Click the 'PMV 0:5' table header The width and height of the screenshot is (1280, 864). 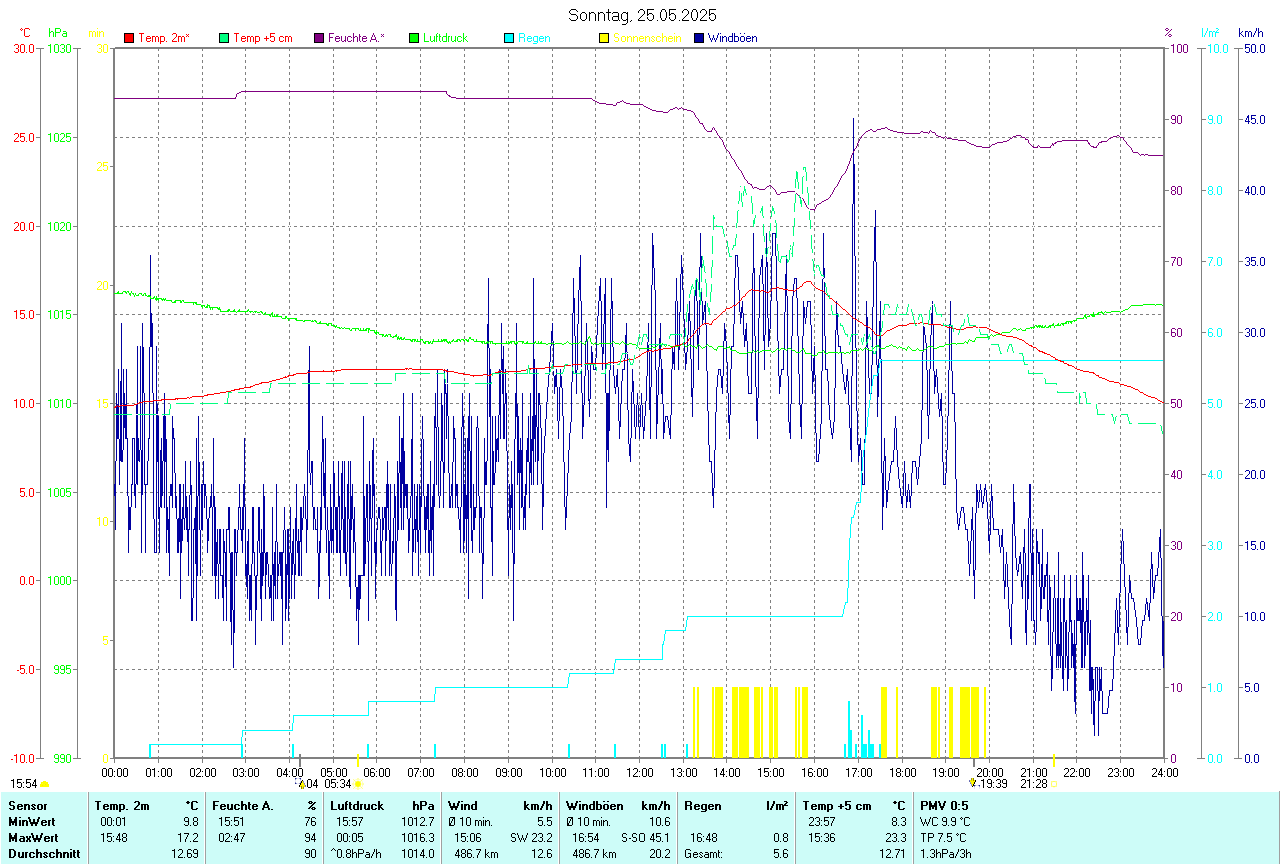point(944,805)
